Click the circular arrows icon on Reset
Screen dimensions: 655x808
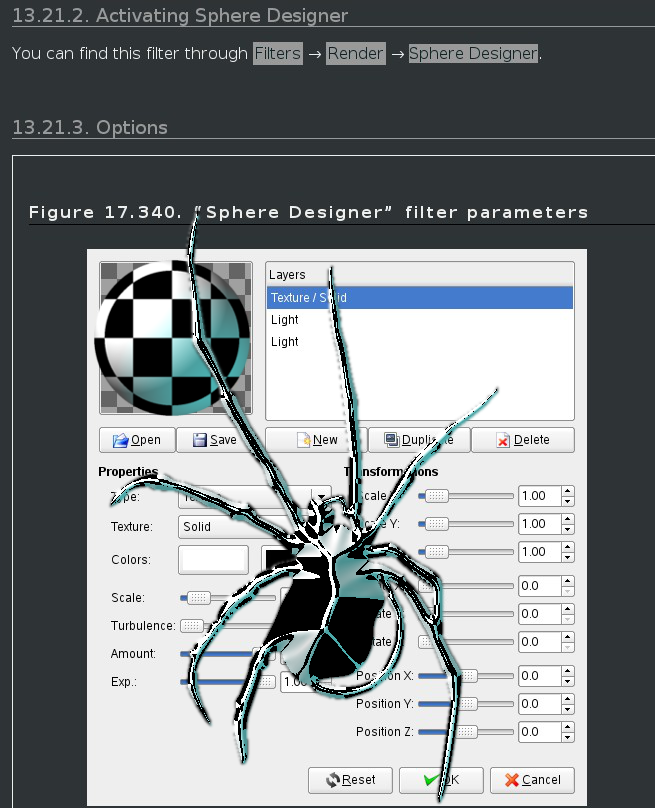[333, 780]
